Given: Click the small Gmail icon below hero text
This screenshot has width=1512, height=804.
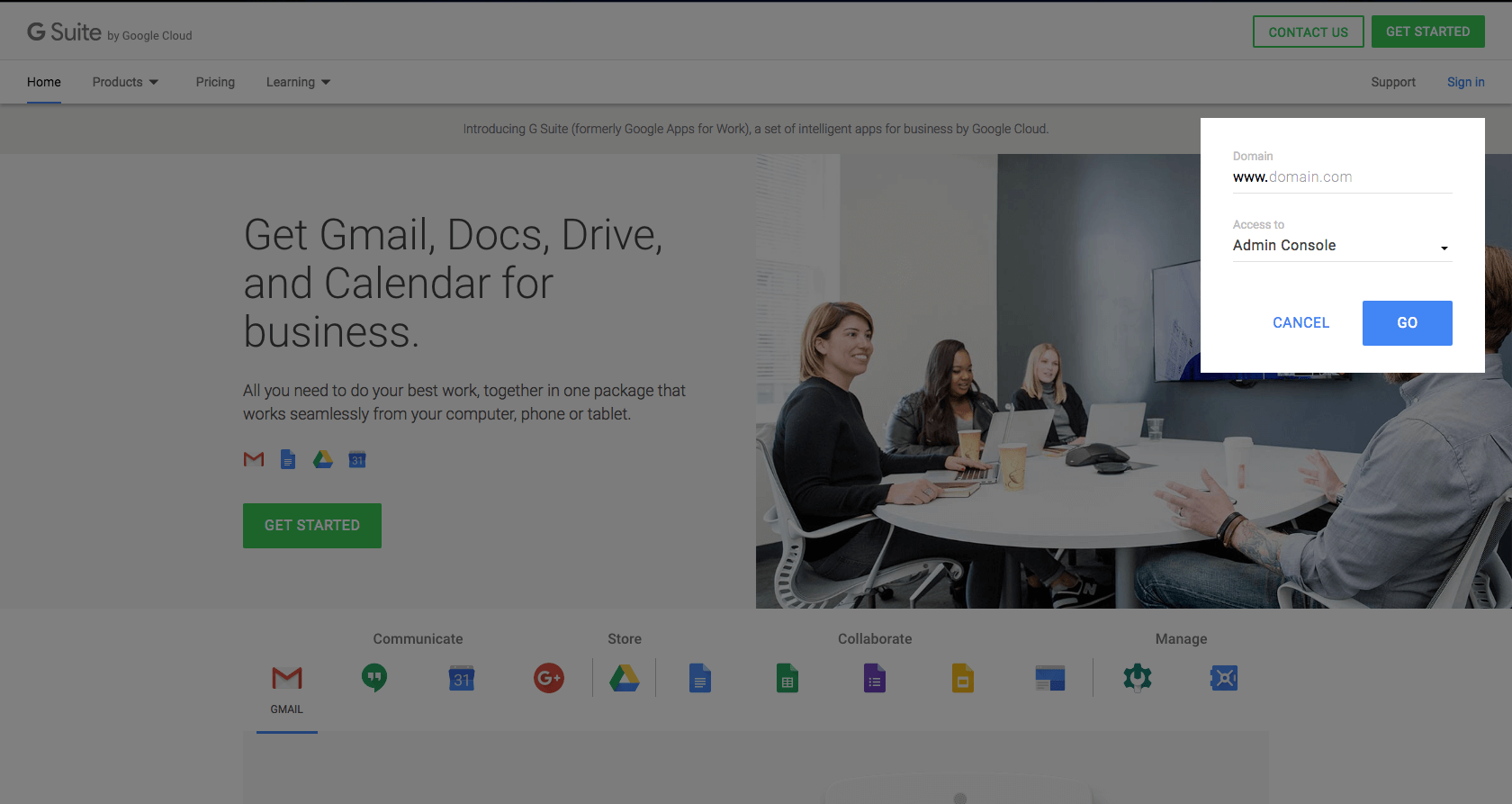Looking at the screenshot, I should click(x=254, y=459).
